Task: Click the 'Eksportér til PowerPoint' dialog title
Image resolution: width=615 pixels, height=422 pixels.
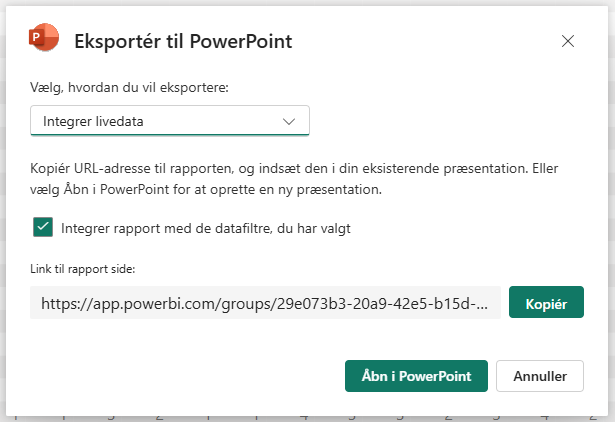Action: (183, 41)
